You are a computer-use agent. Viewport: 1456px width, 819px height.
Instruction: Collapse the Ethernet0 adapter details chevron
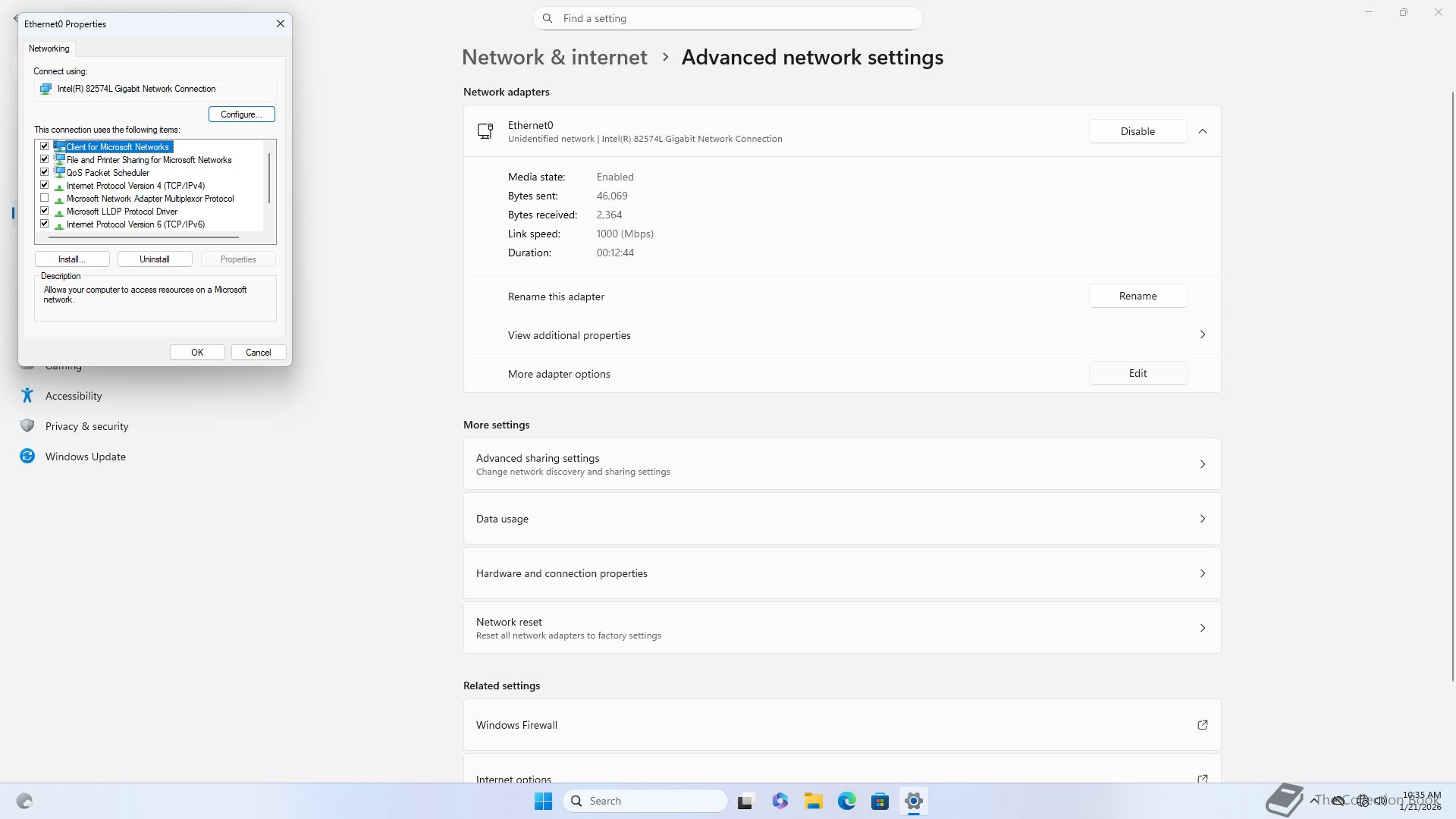[x=1202, y=131]
